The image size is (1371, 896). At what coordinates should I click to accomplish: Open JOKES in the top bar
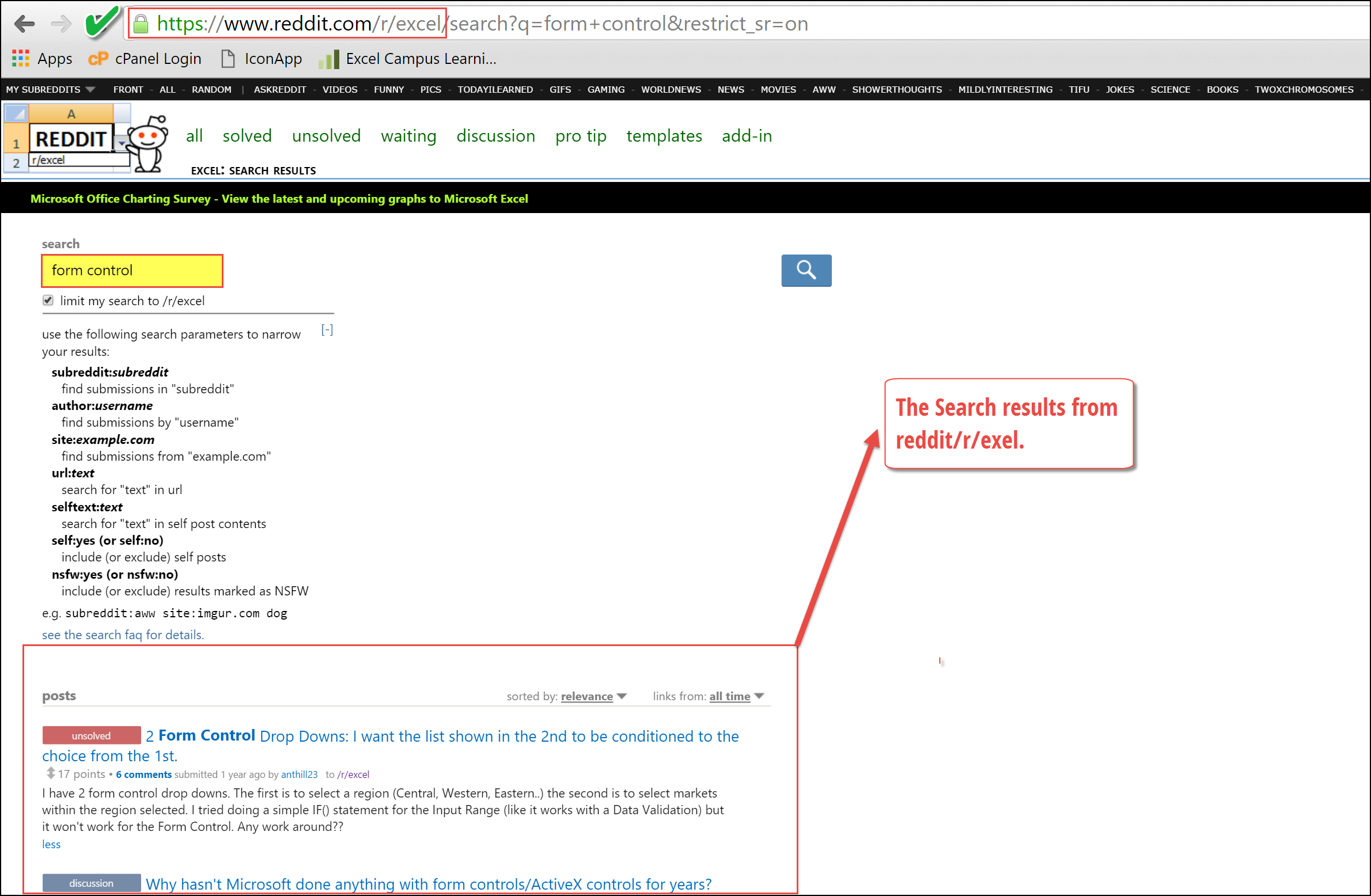click(x=1120, y=89)
